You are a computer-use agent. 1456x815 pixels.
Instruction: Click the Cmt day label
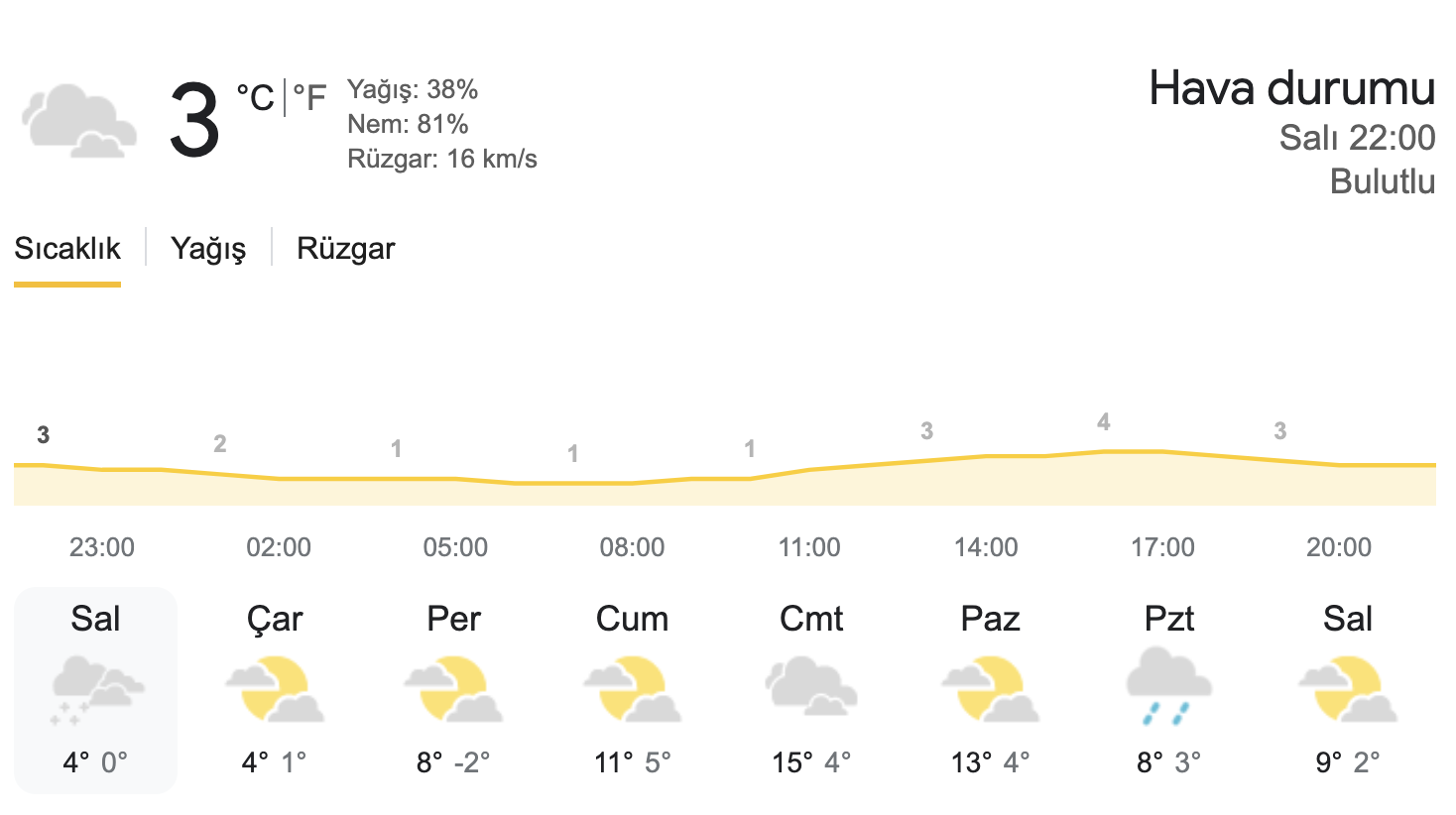coord(811,619)
